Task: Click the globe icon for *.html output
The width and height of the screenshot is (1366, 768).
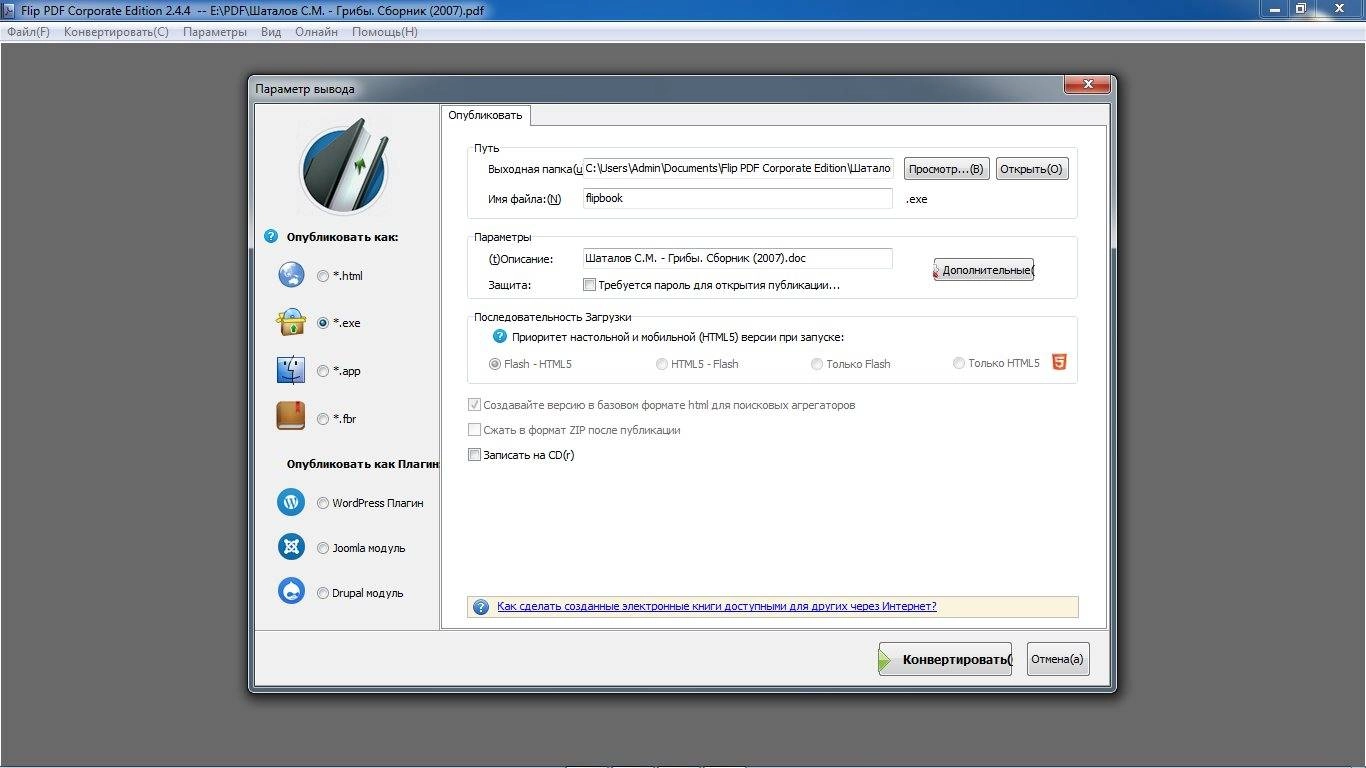Action: [291, 275]
